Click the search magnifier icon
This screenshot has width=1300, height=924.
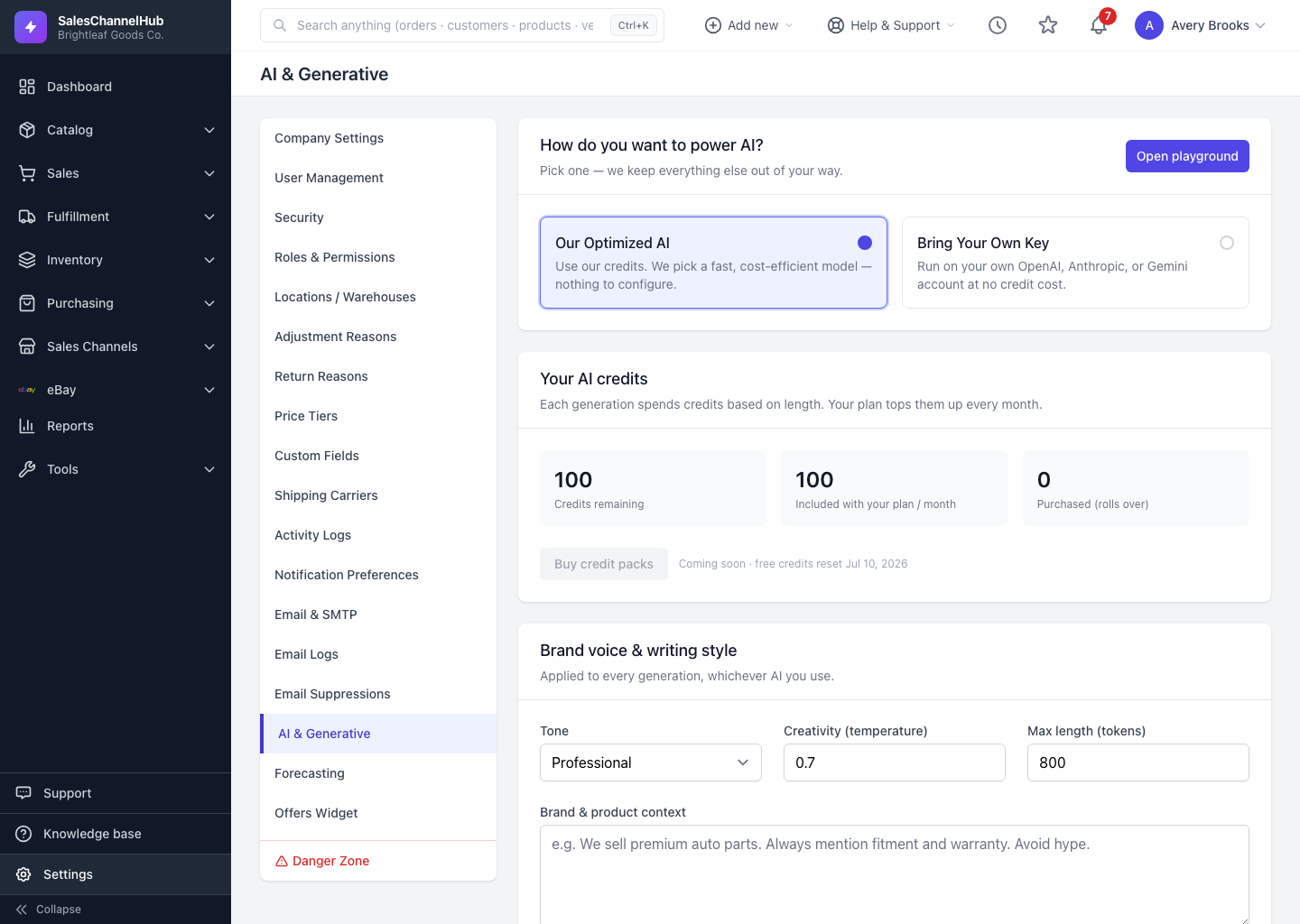point(280,25)
